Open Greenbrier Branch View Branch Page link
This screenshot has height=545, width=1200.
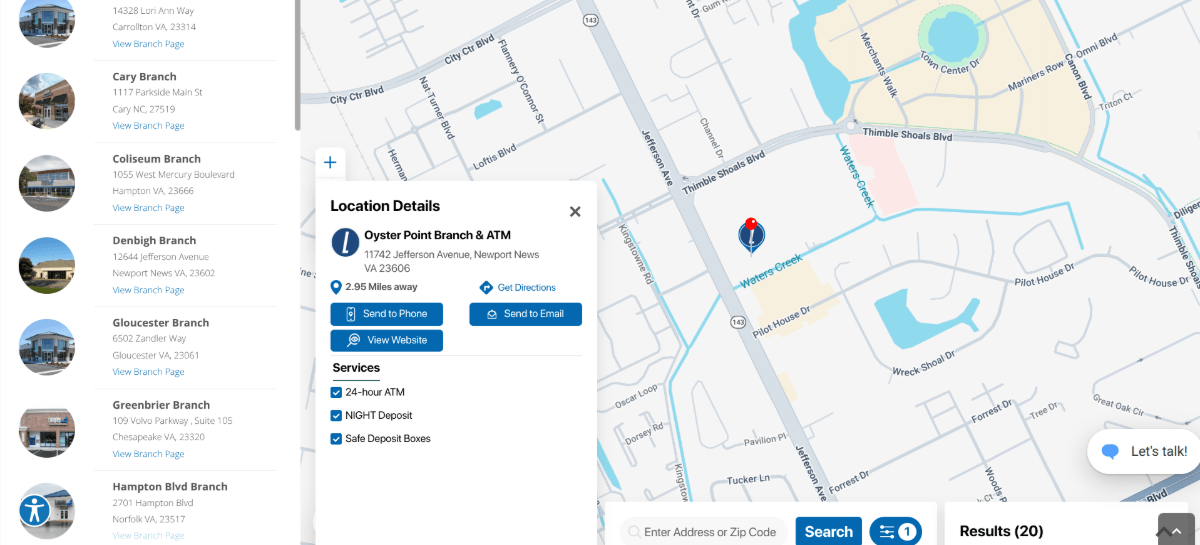(x=148, y=454)
